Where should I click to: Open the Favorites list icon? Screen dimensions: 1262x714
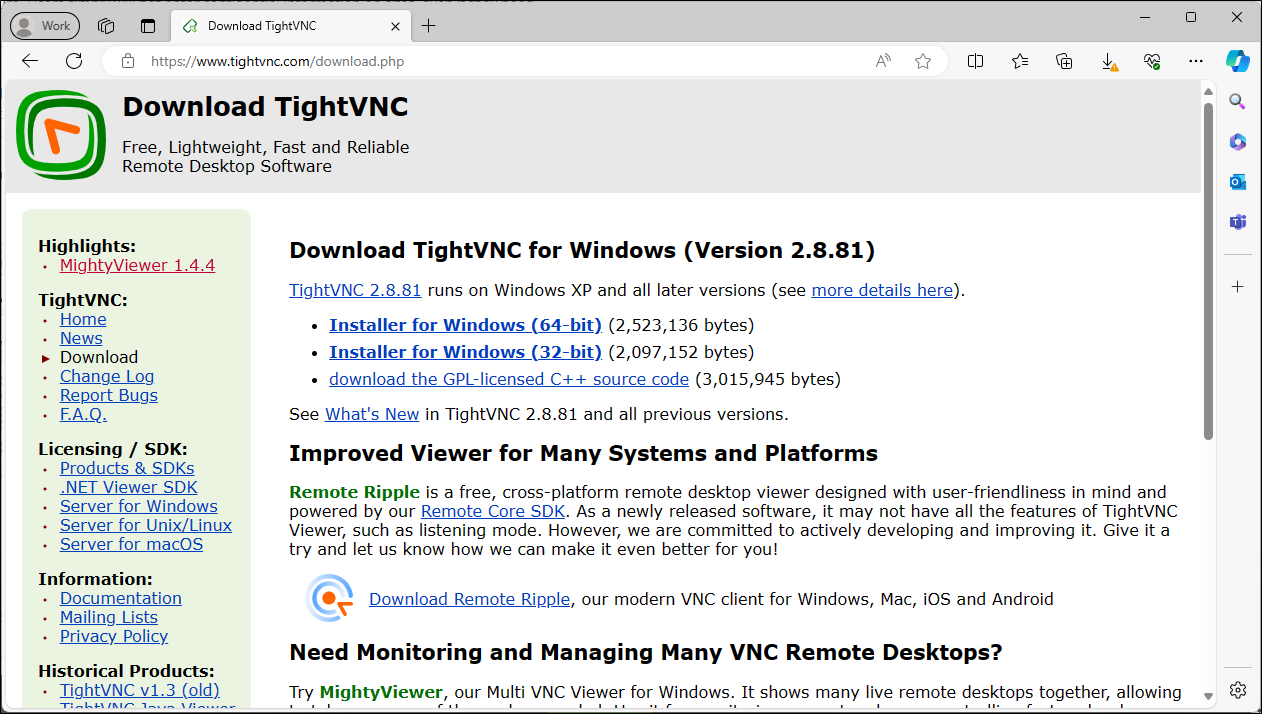[x=1020, y=61]
